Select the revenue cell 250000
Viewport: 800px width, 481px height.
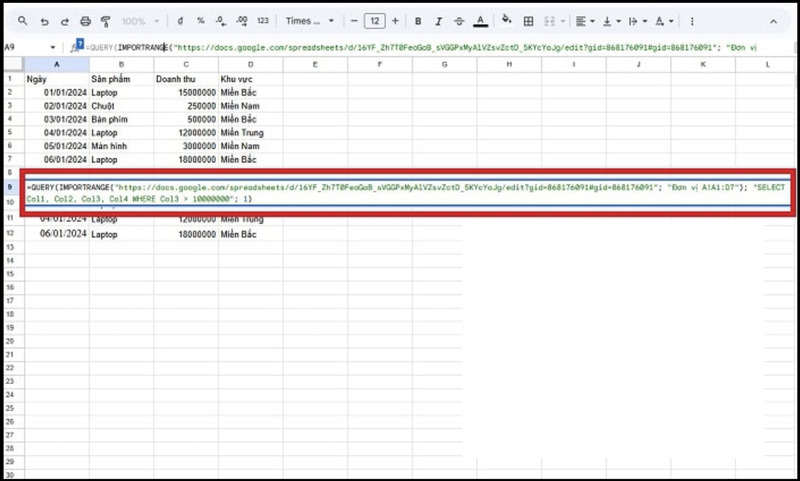186,106
